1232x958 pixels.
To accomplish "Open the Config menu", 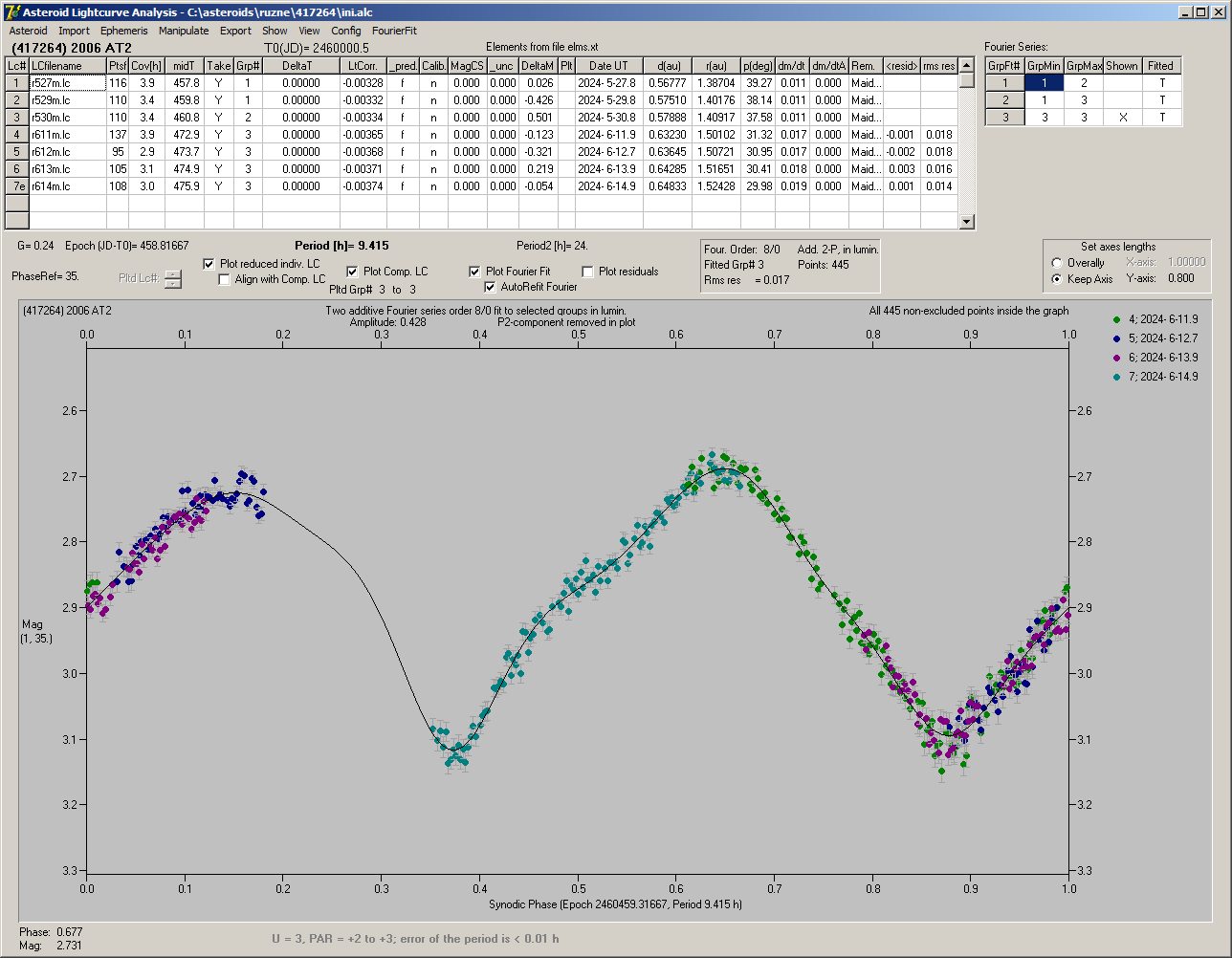I will coord(346,31).
